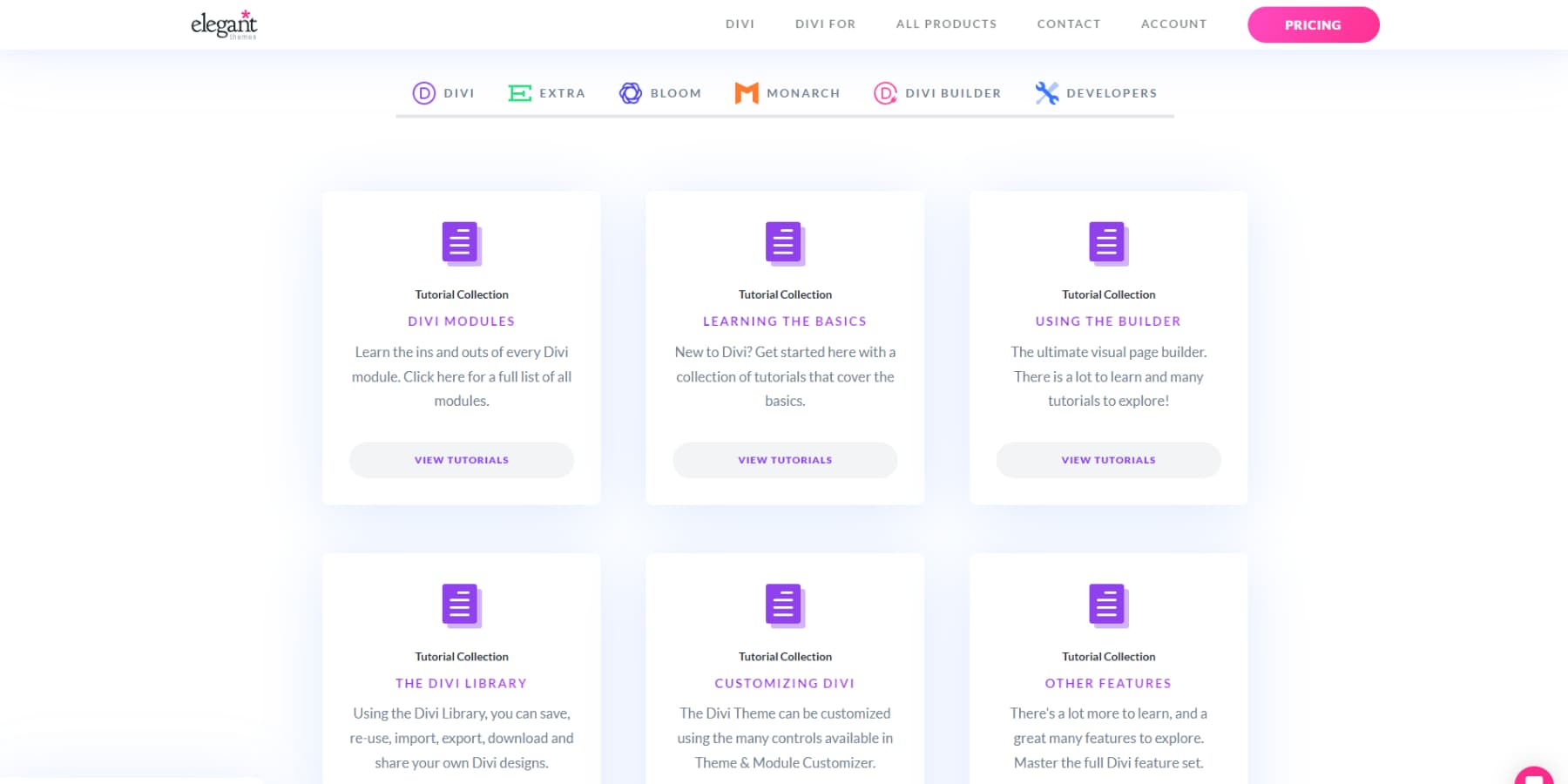
Task: Click the document icon on Divi Modules card
Action: pyautogui.click(x=460, y=244)
